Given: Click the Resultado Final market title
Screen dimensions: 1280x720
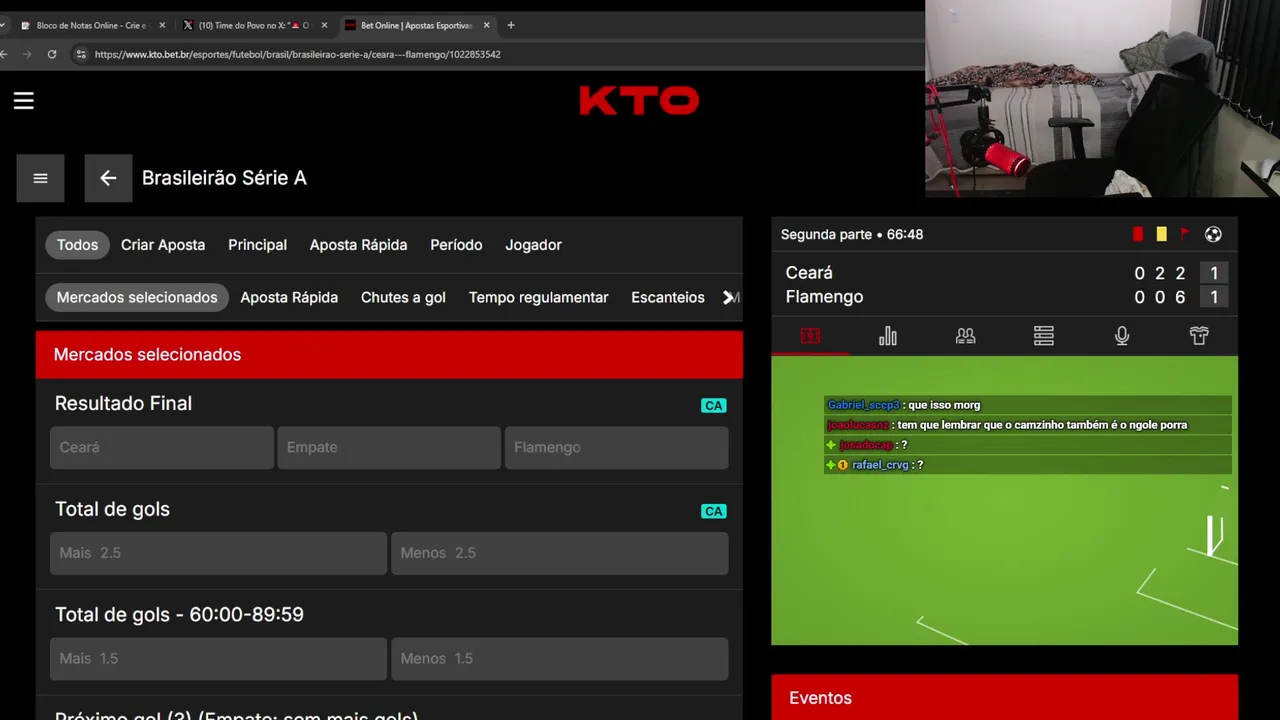Looking at the screenshot, I should (123, 403).
